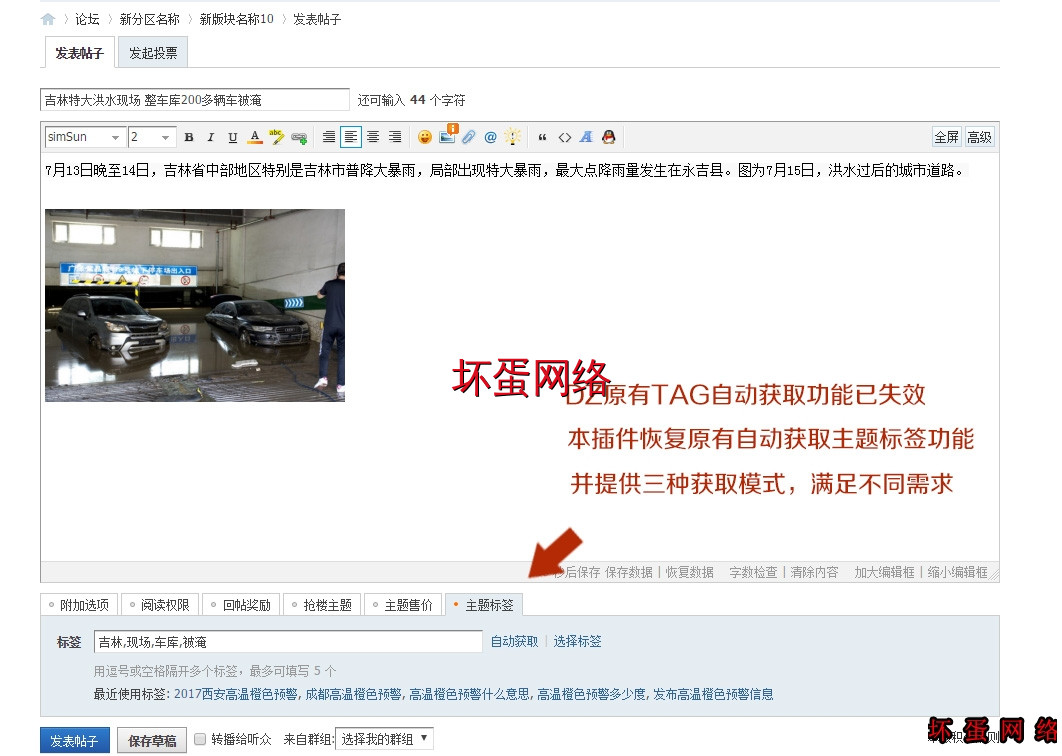Click the 论坛 breadcrumb link
Image resolution: width=1062 pixels, height=756 pixels.
coord(87,19)
